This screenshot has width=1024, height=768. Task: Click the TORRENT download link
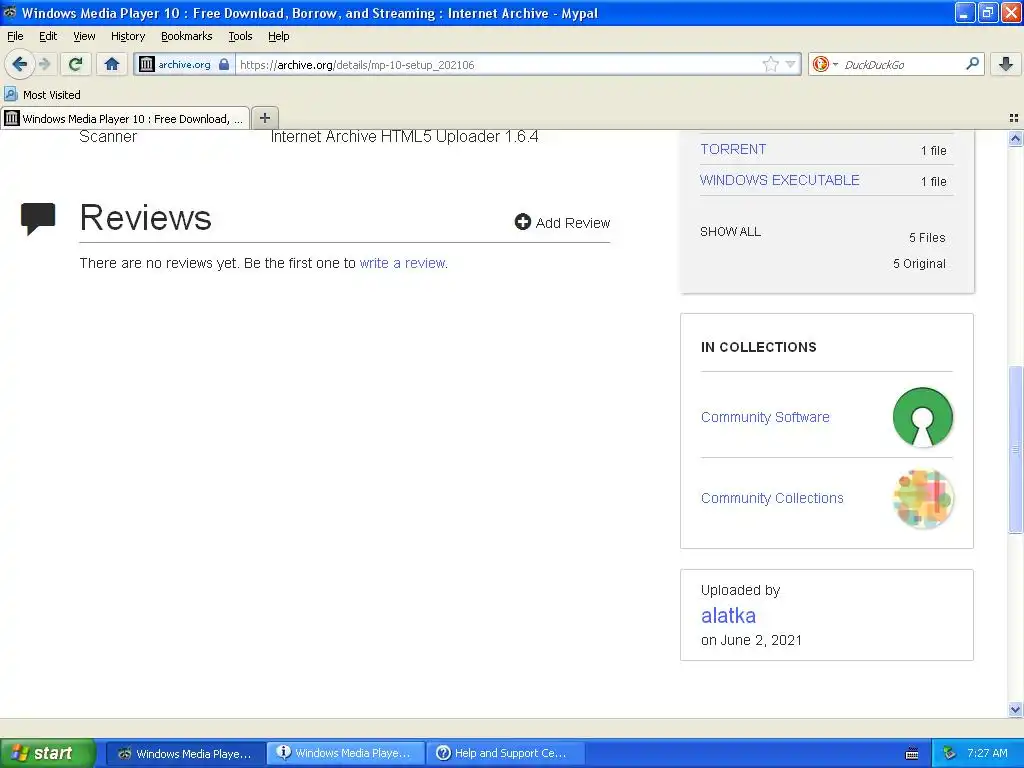(733, 149)
